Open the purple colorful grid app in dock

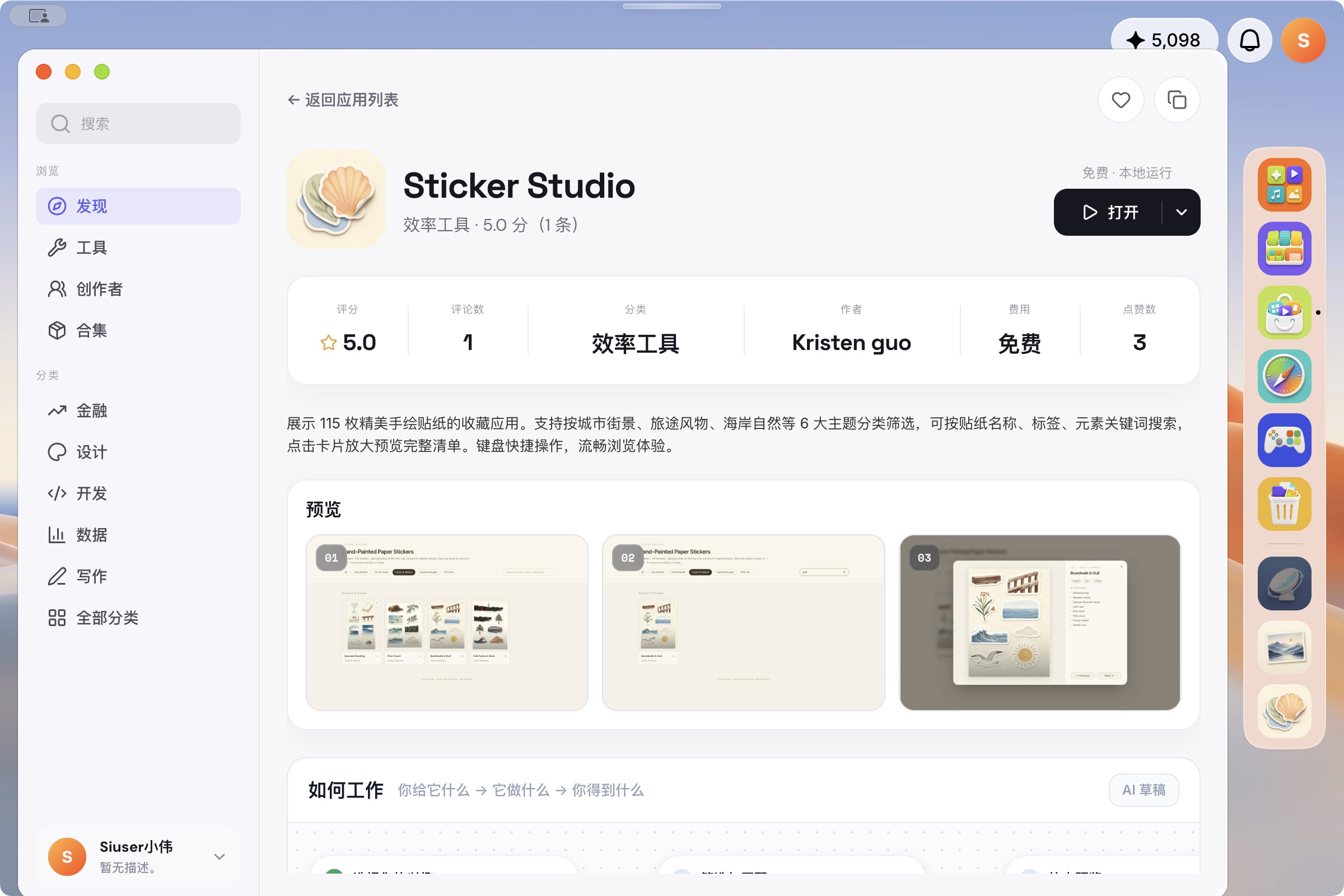point(1284,249)
